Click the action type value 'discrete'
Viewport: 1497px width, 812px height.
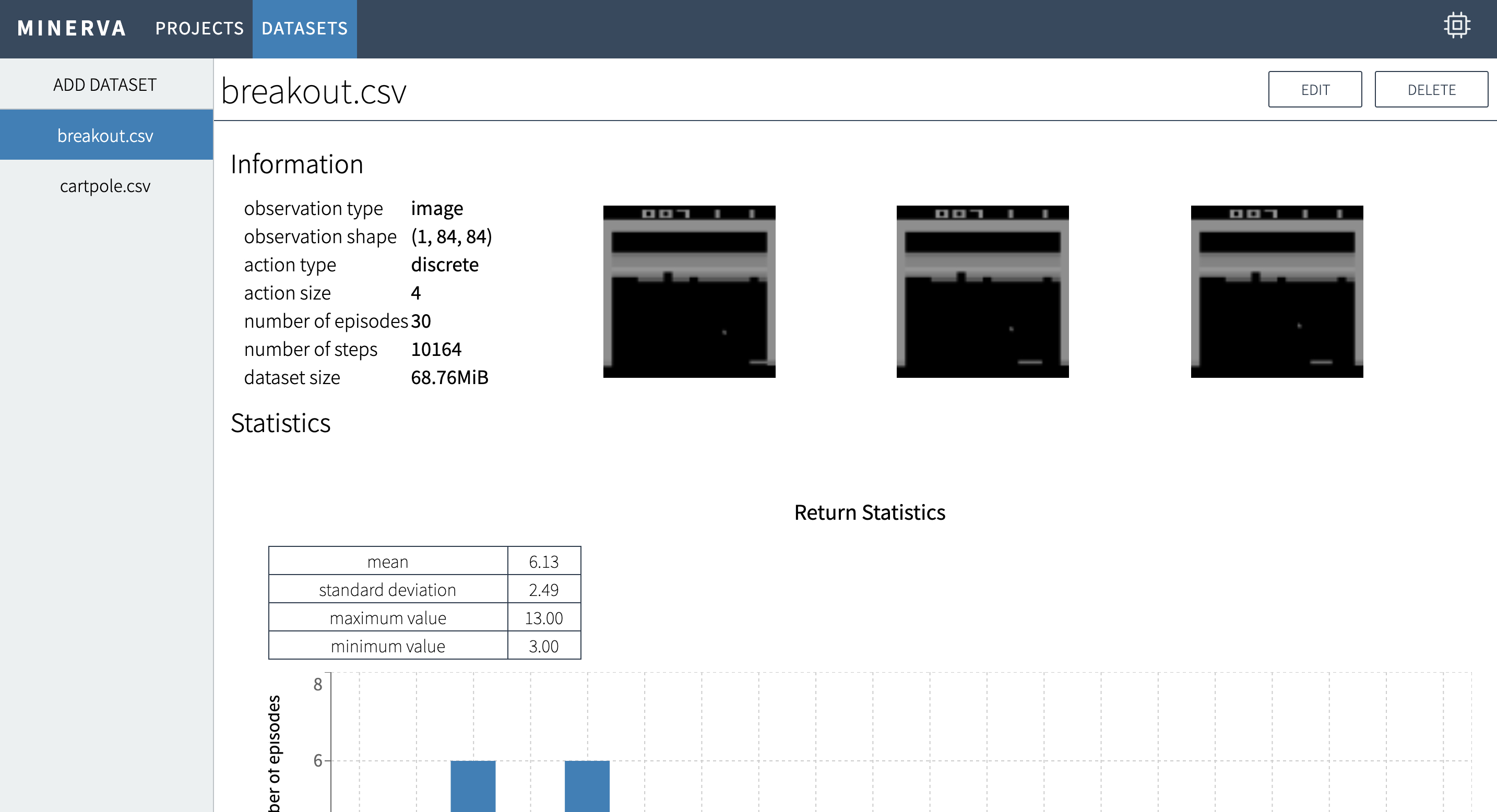pos(445,265)
